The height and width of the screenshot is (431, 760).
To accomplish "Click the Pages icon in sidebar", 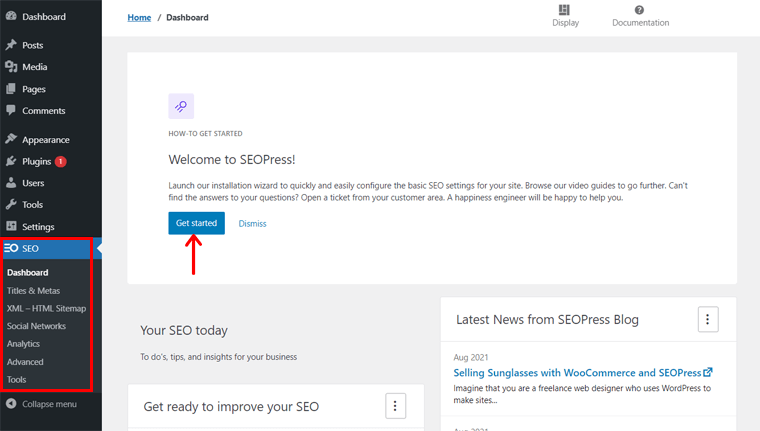I will [11, 89].
